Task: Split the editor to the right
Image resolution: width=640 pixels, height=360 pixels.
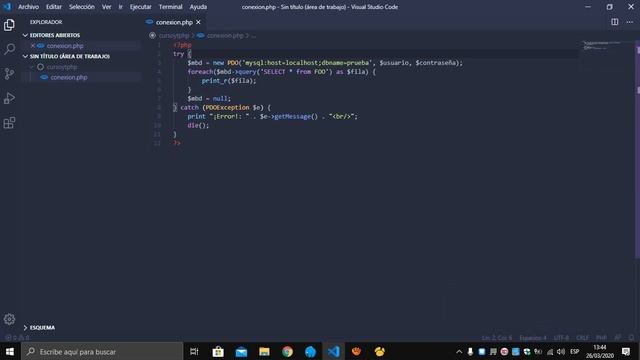Action: point(614,22)
